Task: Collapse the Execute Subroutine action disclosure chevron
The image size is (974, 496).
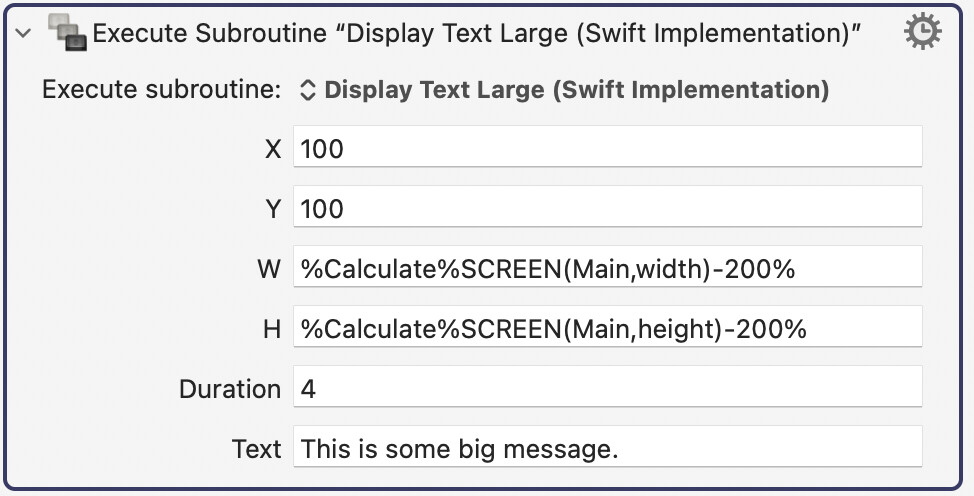Action: tap(24, 34)
